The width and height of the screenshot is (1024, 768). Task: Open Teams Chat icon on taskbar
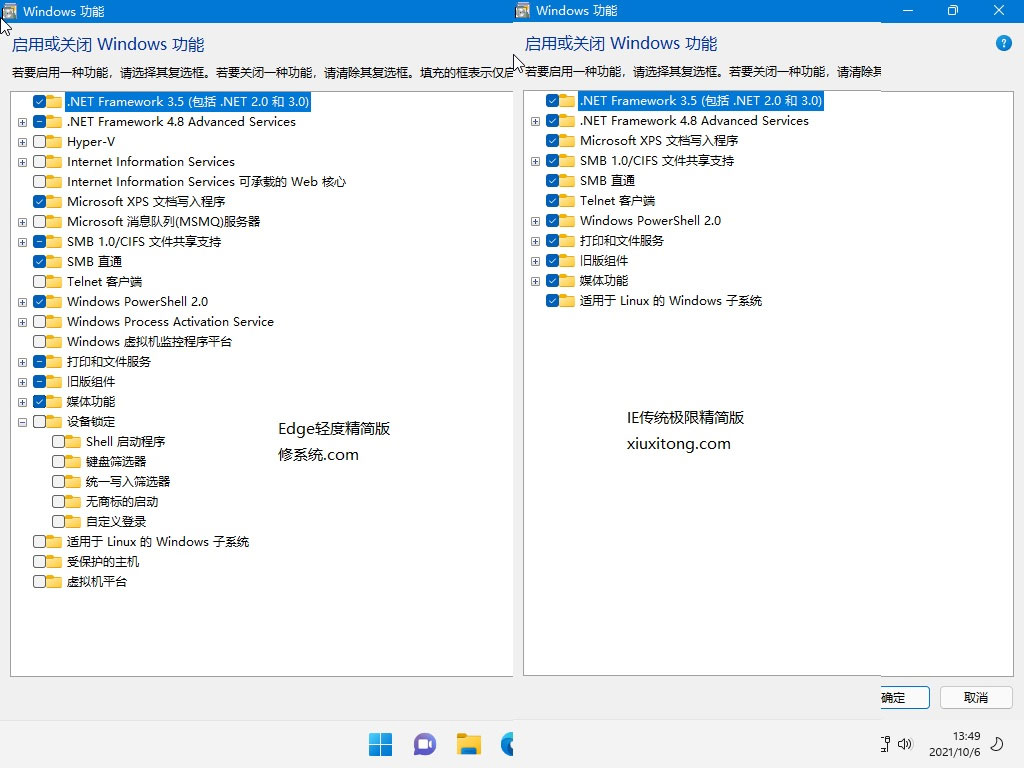coord(424,744)
